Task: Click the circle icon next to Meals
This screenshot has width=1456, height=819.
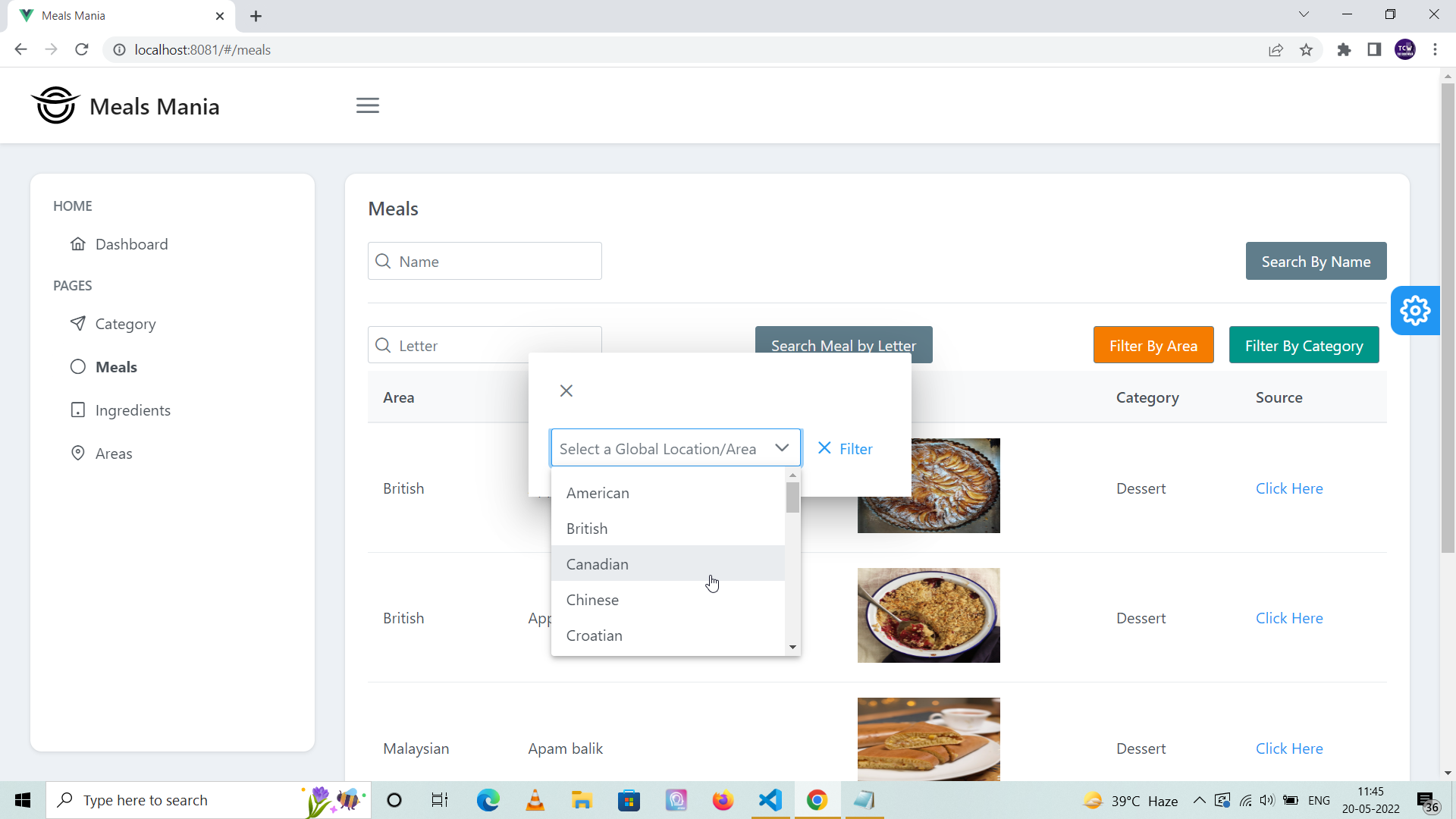Action: (x=77, y=367)
